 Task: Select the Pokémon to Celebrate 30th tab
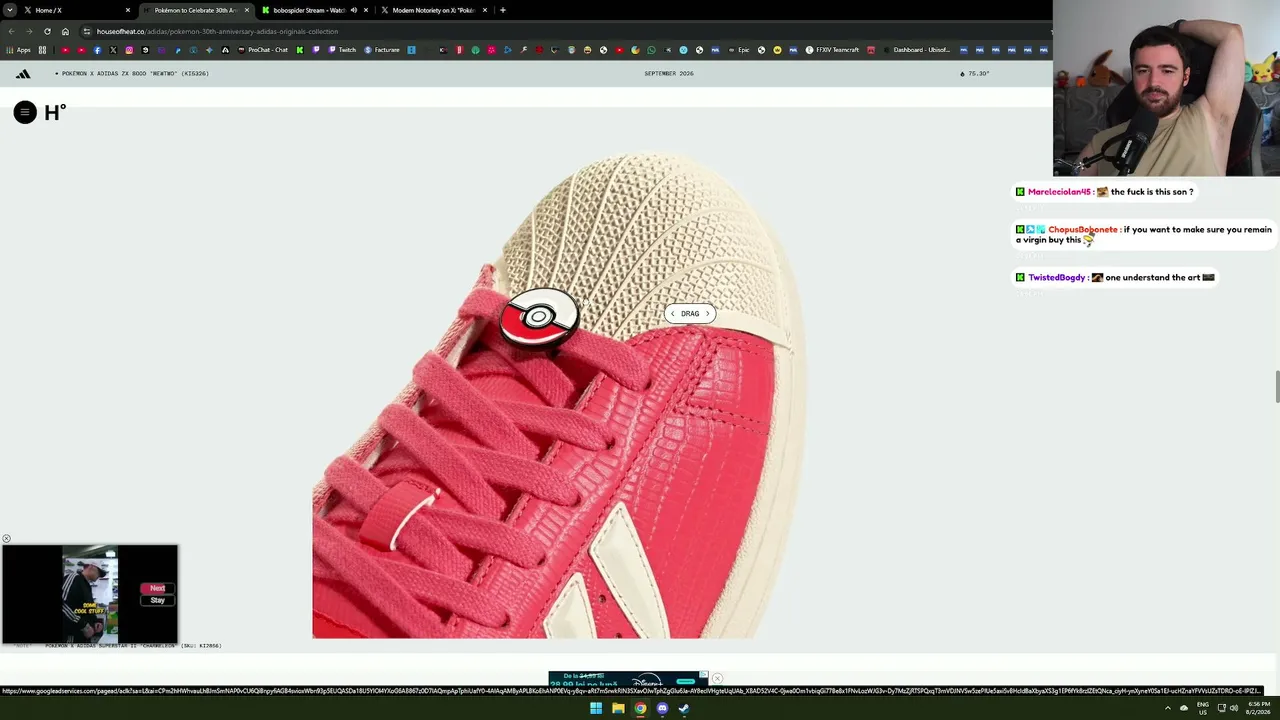[x=195, y=10]
